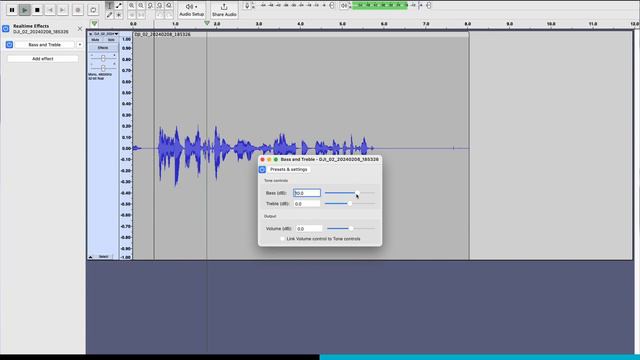Enable Link Volume control to Tone controls
Viewport: 640px width, 360px height.
click(x=282, y=239)
